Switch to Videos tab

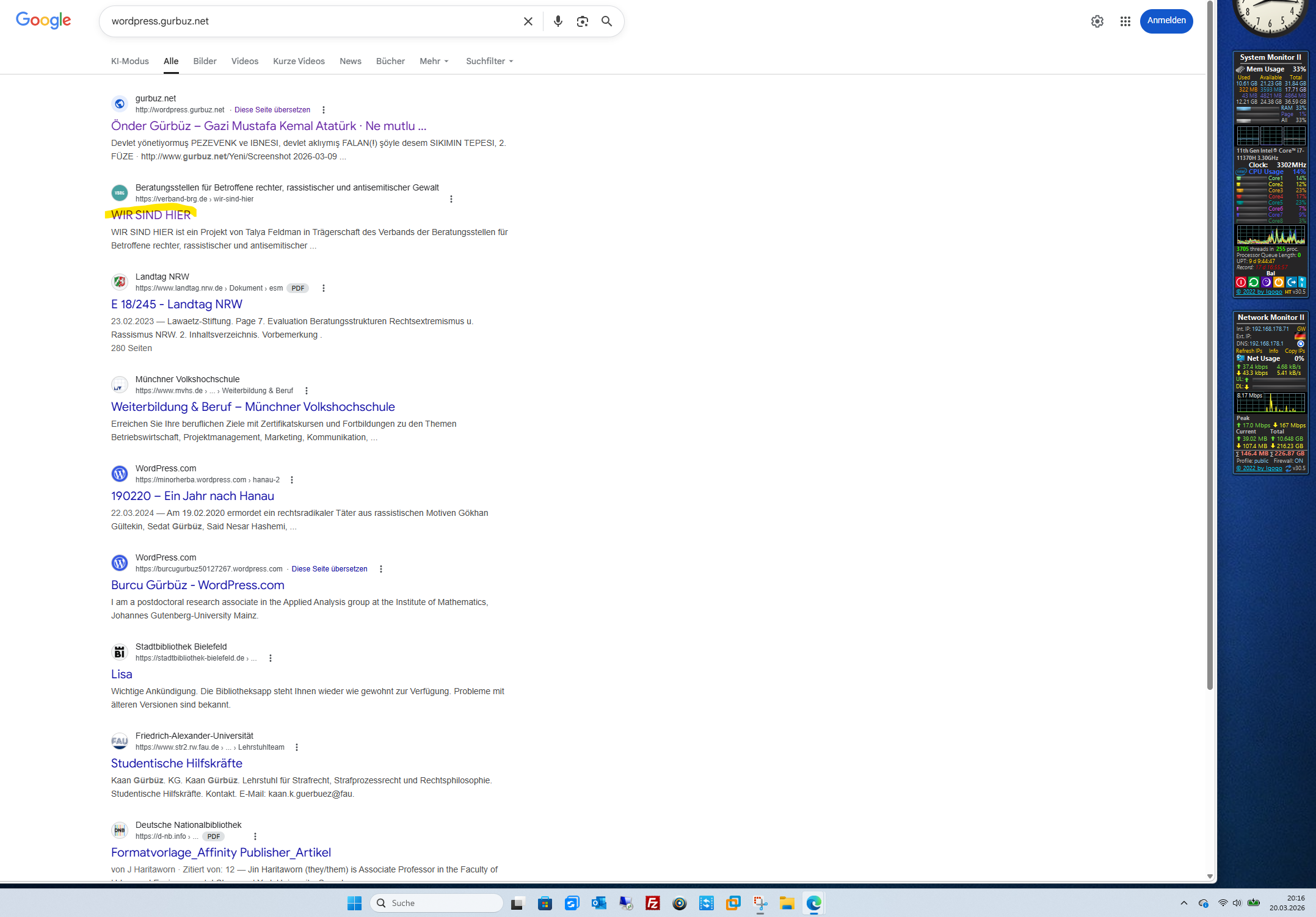[245, 61]
